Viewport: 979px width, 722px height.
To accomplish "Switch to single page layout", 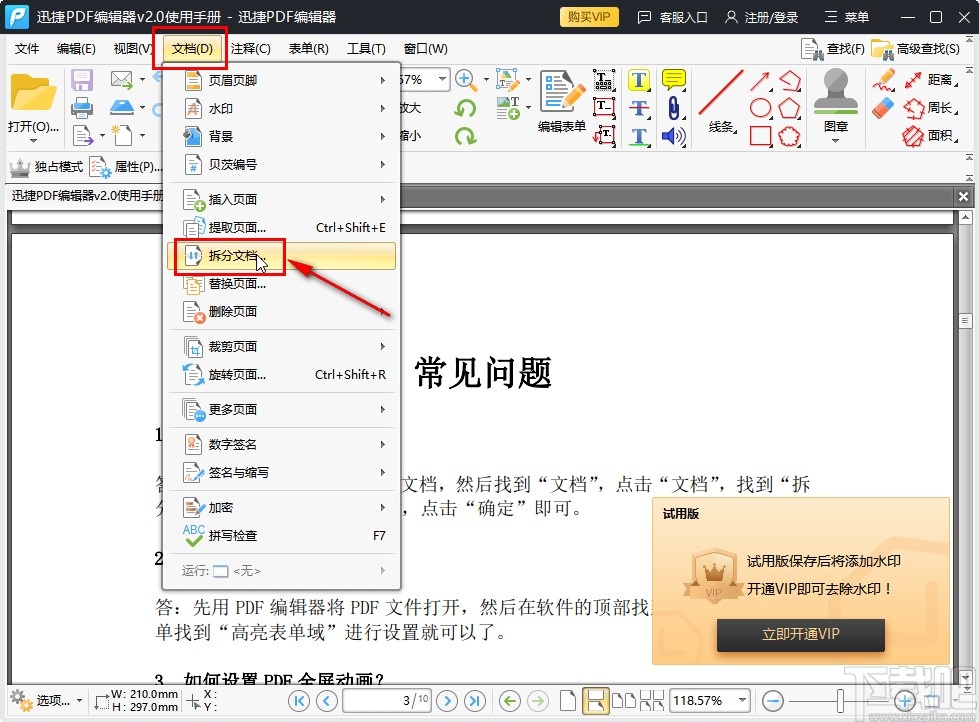I will pyautogui.click(x=568, y=701).
